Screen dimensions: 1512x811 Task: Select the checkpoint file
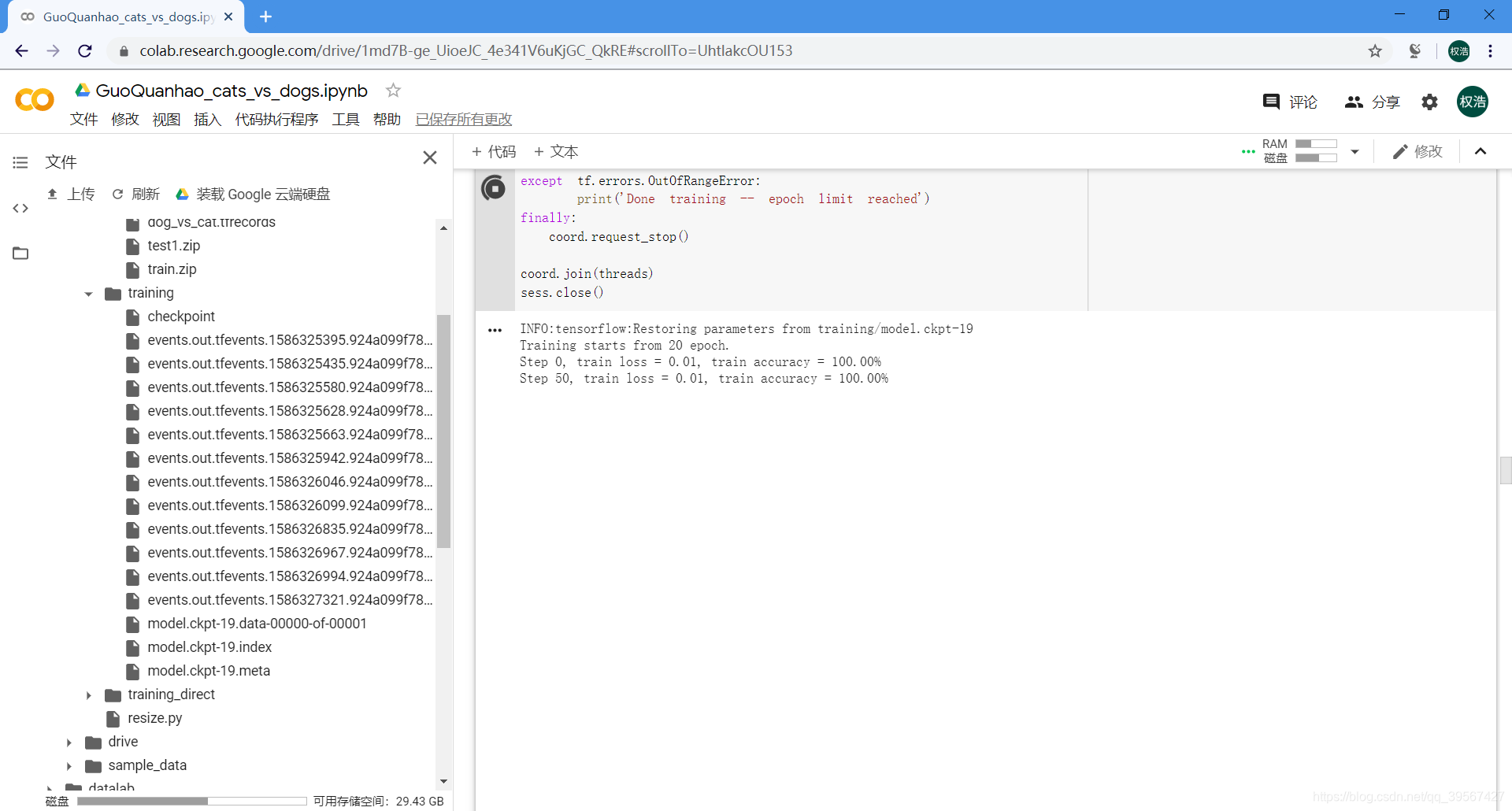pos(181,317)
